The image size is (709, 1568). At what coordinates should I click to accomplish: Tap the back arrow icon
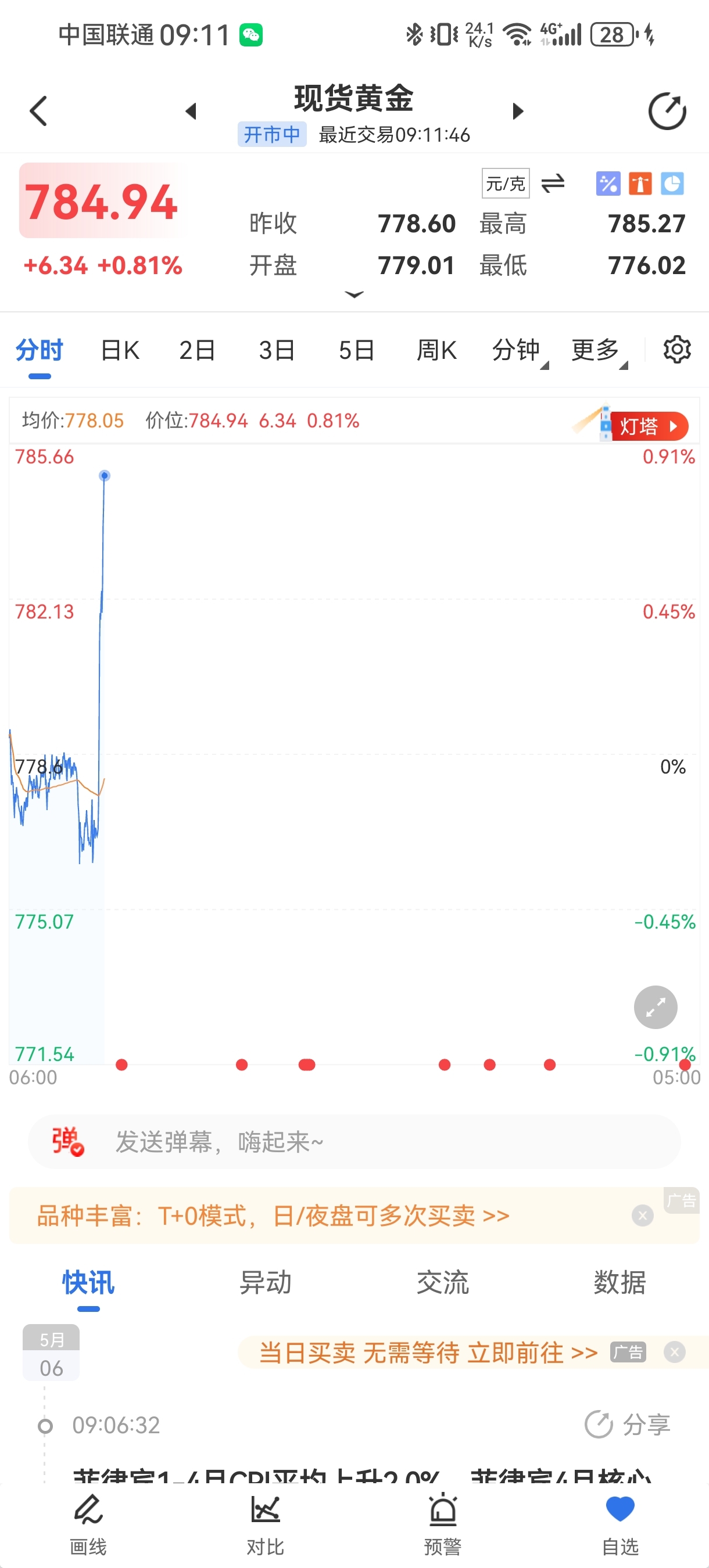pyautogui.click(x=38, y=112)
